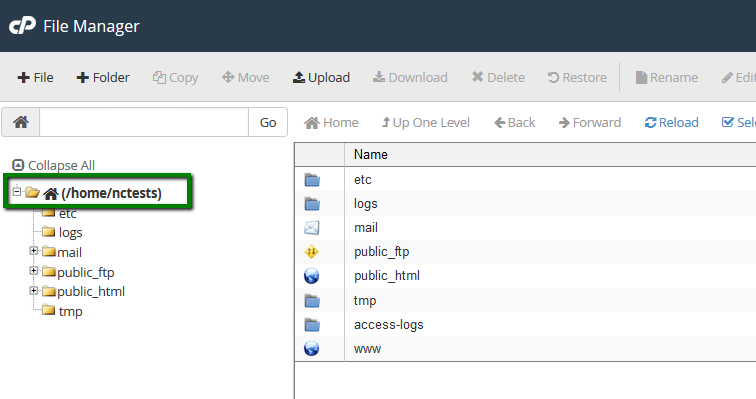The image size is (756, 399).
Task: Select public_html in the tree
Action: click(91, 292)
